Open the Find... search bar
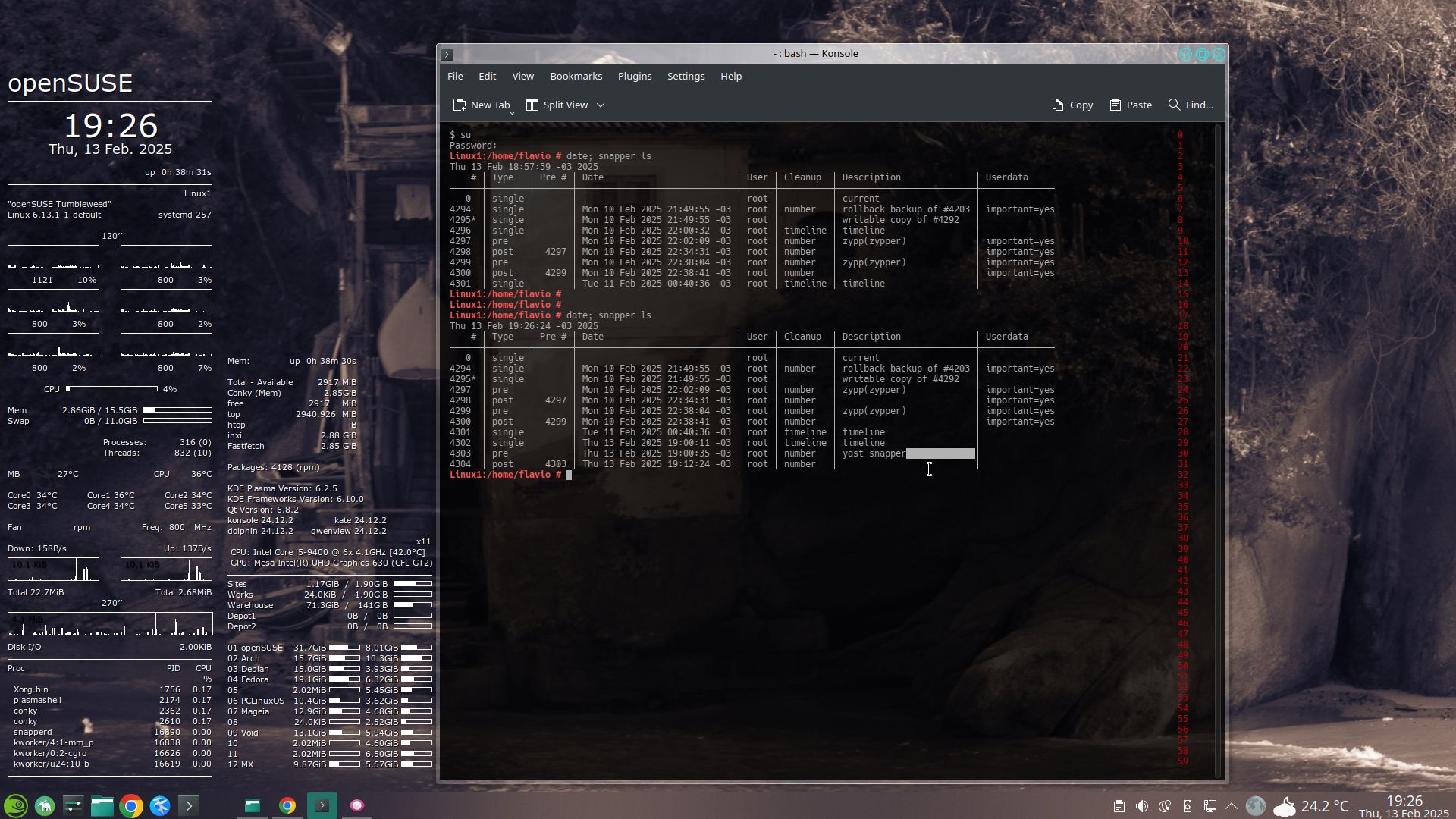The image size is (1456, 819). click(x=1191, y=105)
